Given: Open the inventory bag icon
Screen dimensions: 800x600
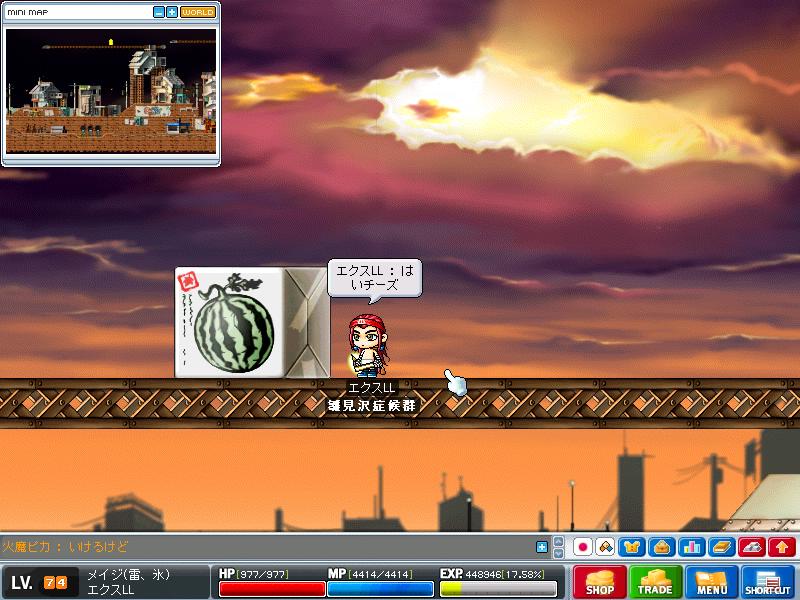Looking at the screenshot, I should pos(662,547).
